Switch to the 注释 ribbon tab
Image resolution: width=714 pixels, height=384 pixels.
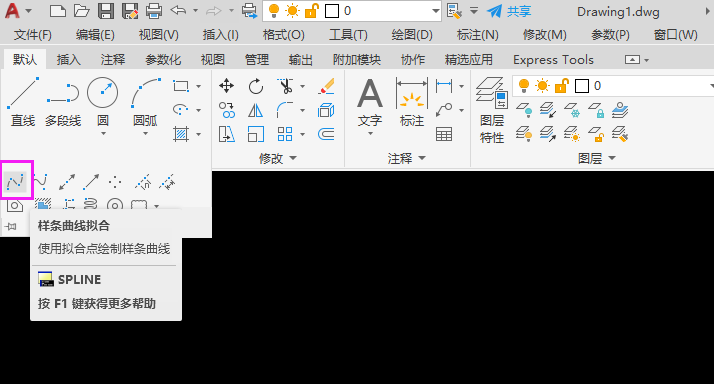(112, 60)
